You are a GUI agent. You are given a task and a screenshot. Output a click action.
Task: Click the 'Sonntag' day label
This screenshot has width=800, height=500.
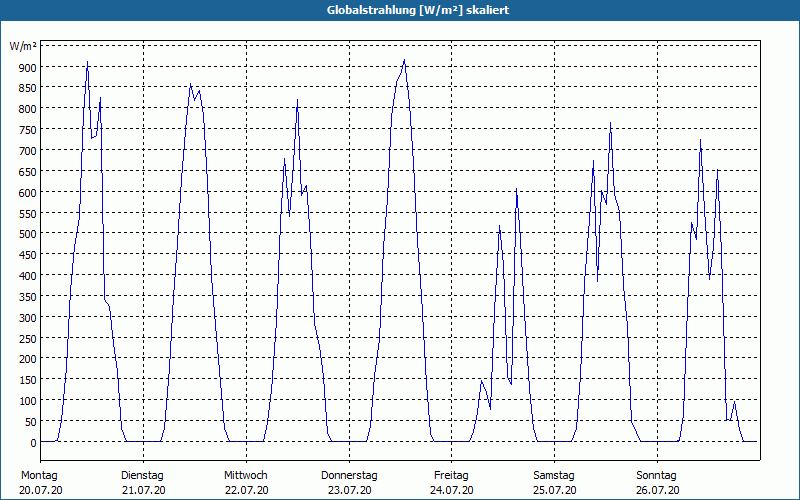(x=656, y=476)
